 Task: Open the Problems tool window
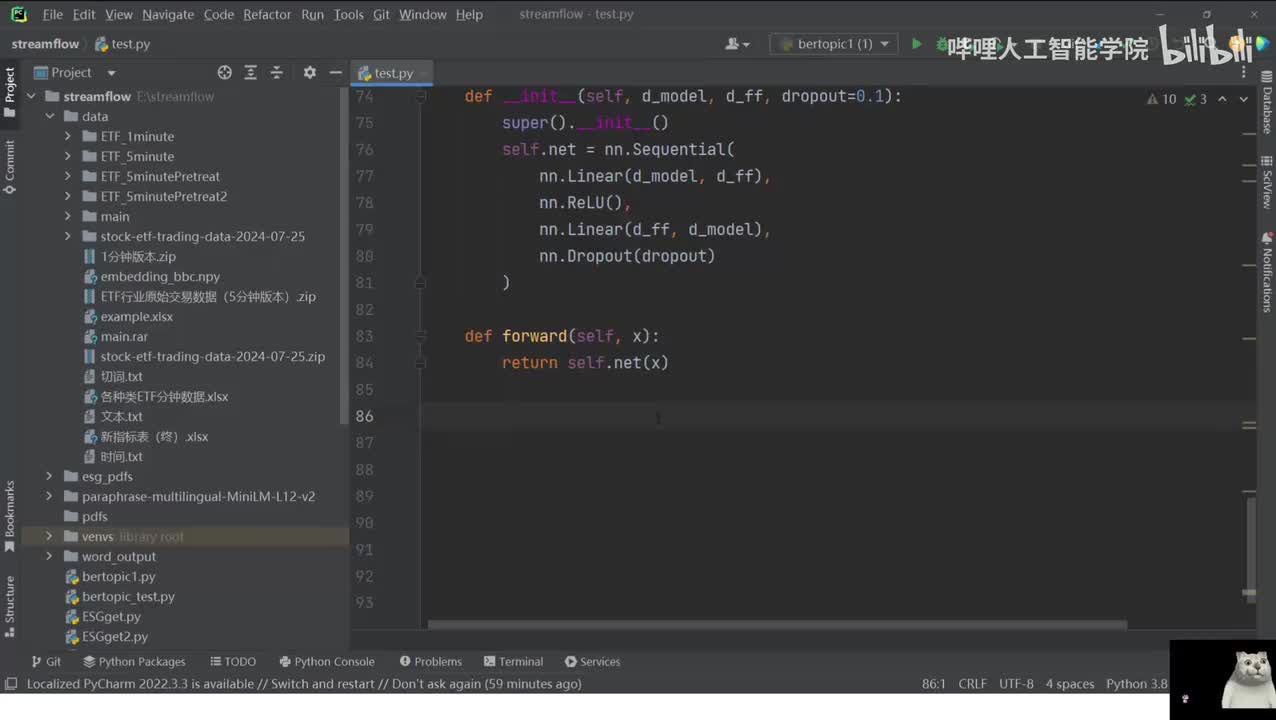coord(430,662)
